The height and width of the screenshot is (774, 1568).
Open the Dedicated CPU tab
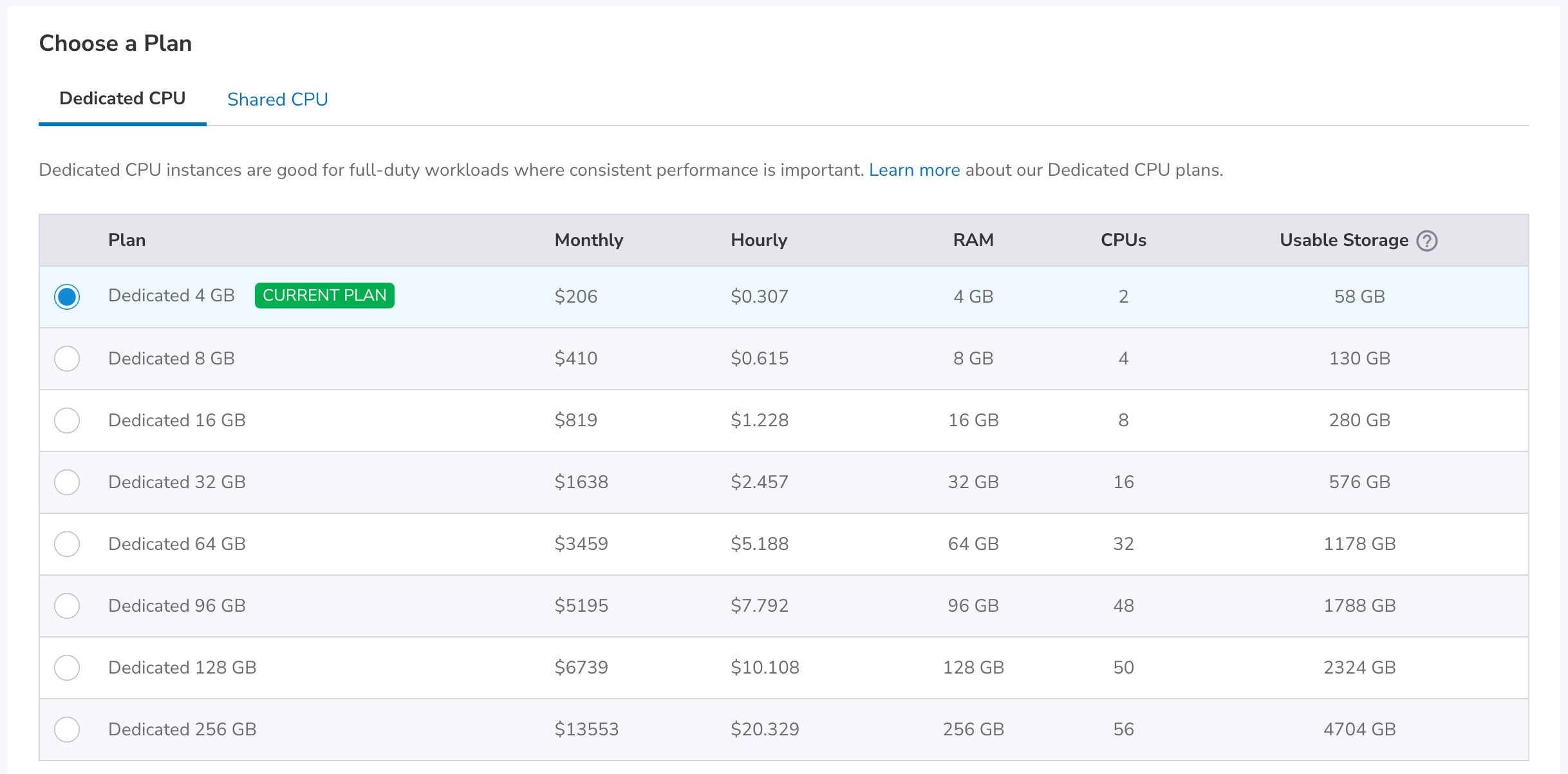coord(122,99)
